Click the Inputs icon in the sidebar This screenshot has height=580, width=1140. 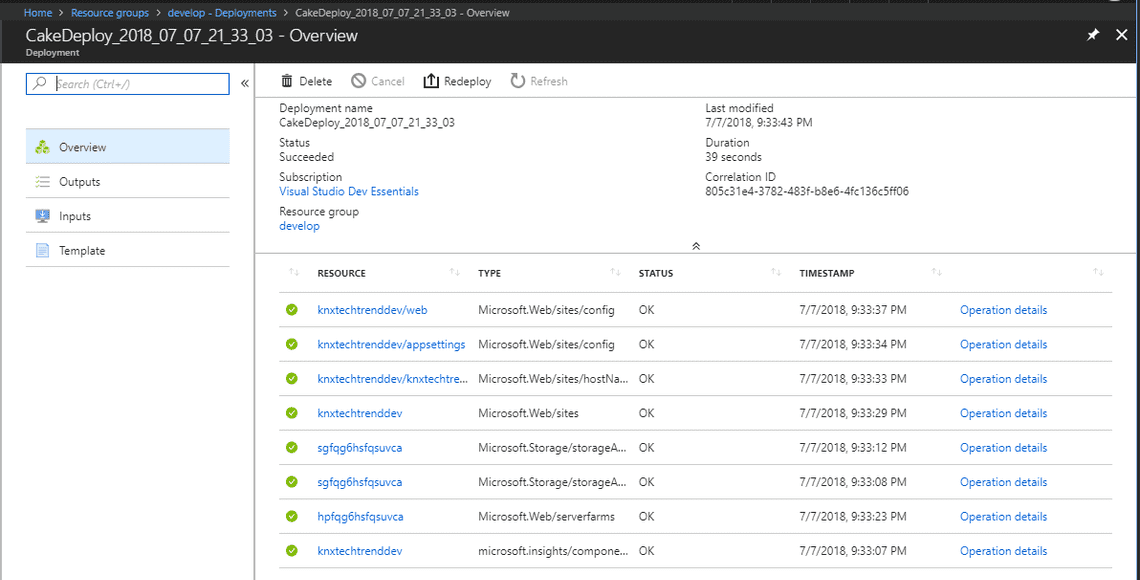44,215
